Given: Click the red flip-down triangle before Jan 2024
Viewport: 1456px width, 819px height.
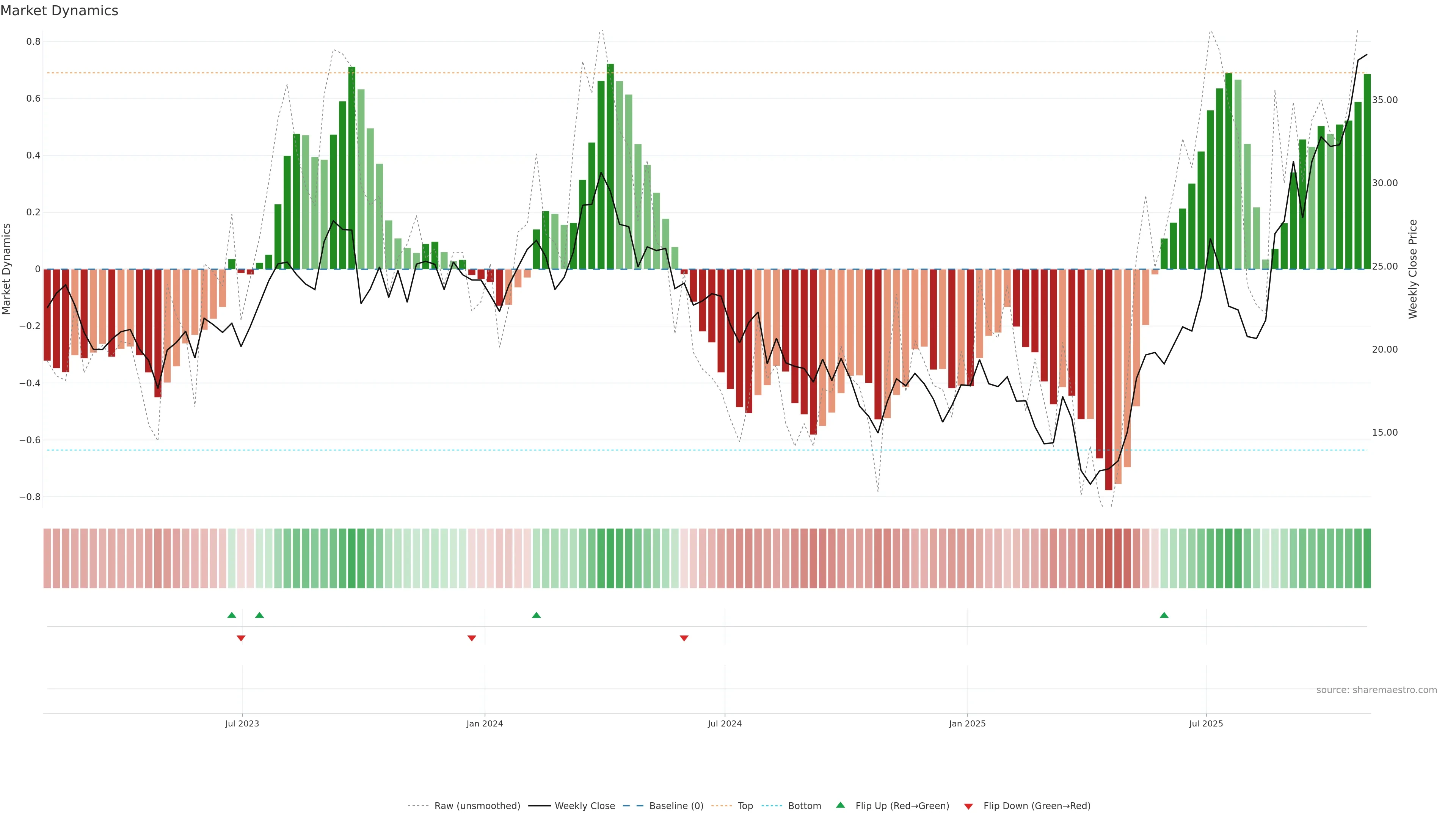Looking at the screenshot, I should click(x=471, y=638).
